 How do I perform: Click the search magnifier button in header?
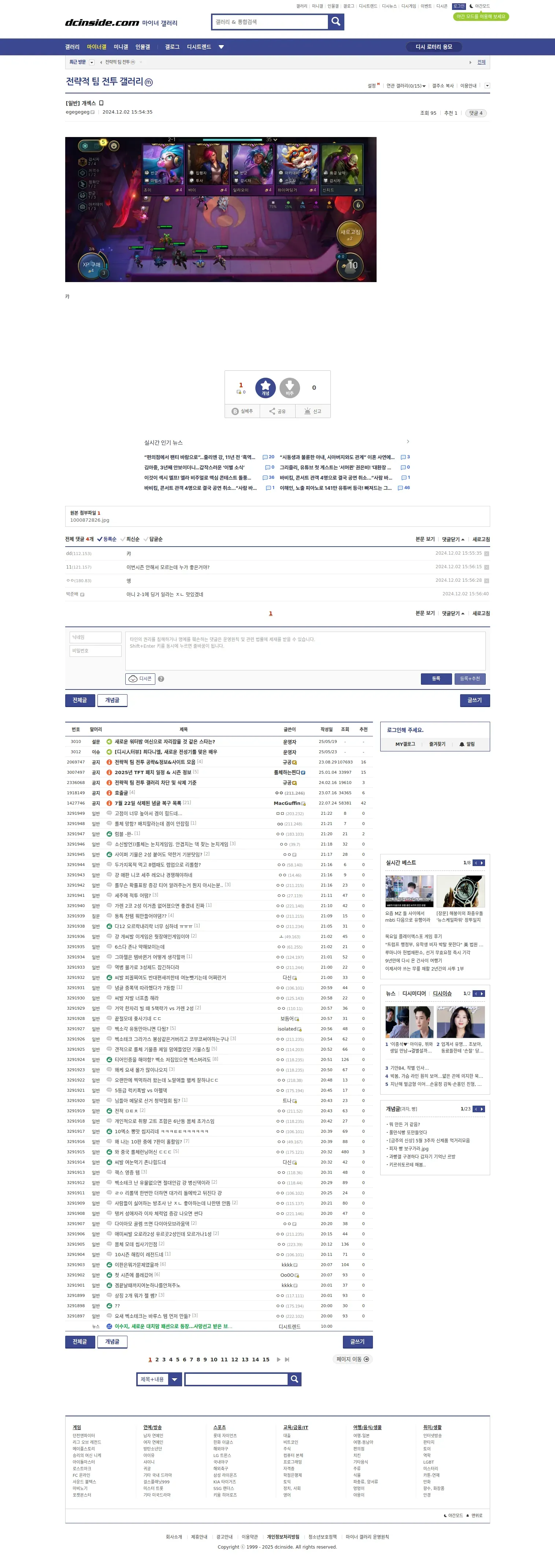pos(336,22)
